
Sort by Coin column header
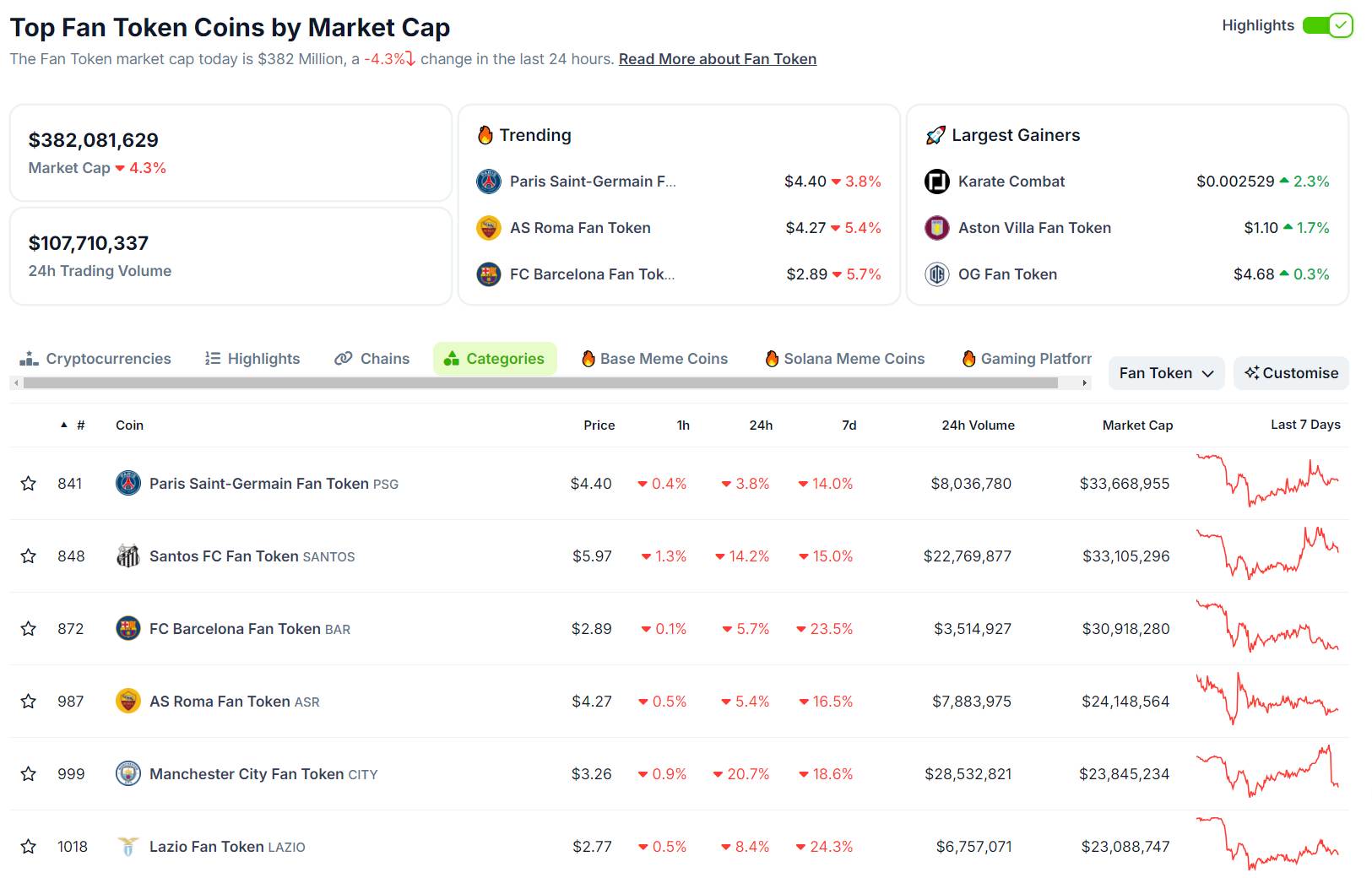129,425
